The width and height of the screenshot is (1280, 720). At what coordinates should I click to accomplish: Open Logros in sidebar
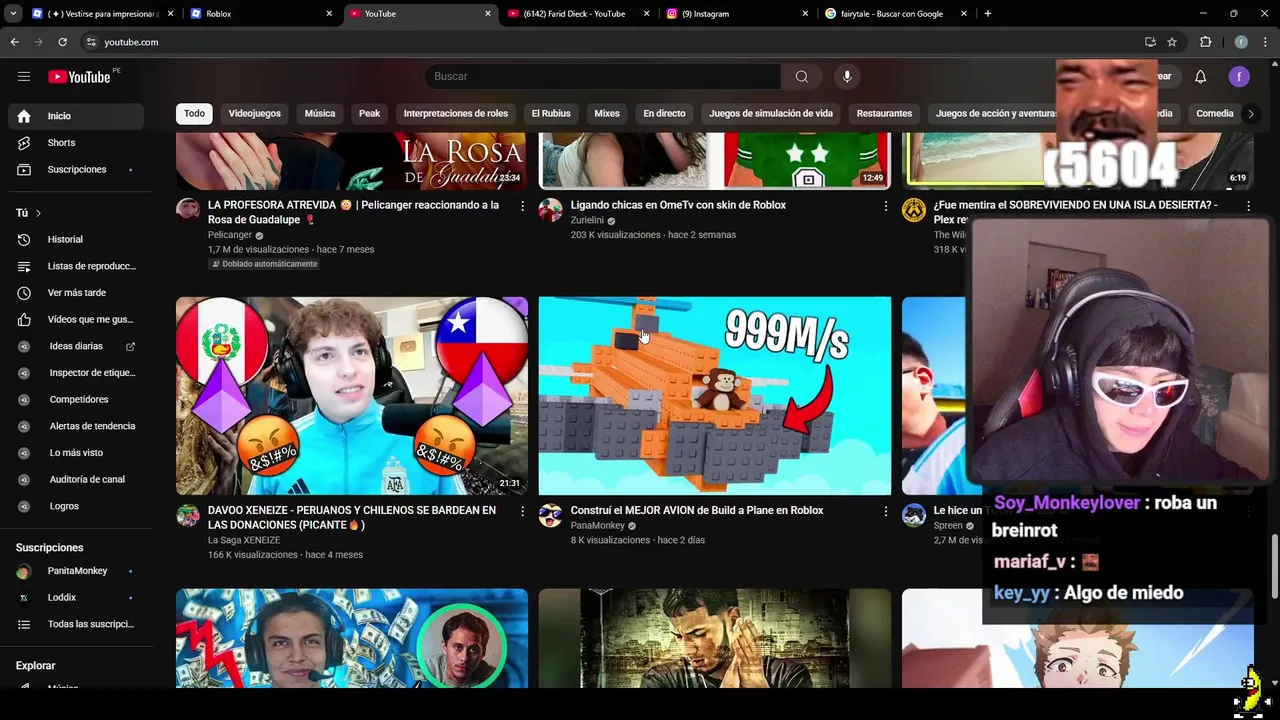(76, 506)
